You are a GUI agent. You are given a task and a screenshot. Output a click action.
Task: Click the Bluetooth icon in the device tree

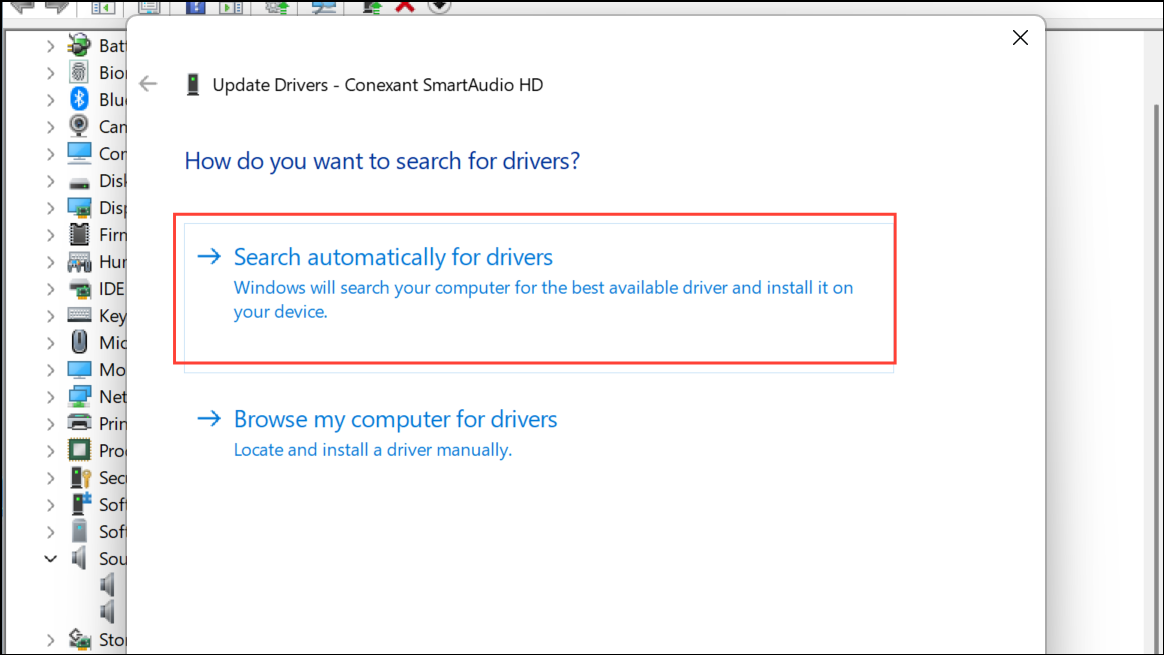[x=79, y=99]
